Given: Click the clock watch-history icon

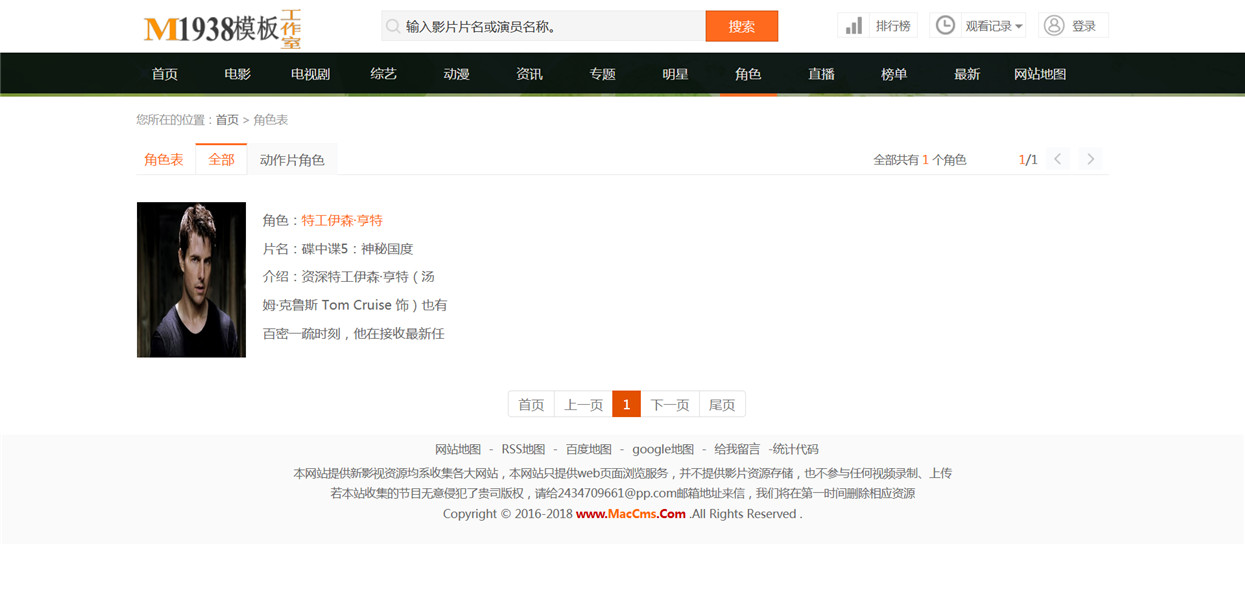Looking at the screenshot, I should tap(945, 26).
